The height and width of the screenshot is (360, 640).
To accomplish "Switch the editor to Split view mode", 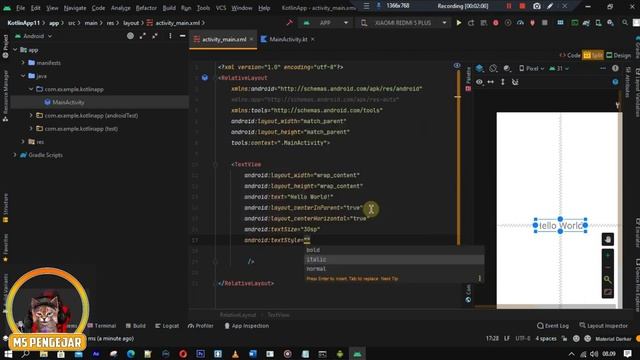I will pyautogui.click(x=593, y=56).
